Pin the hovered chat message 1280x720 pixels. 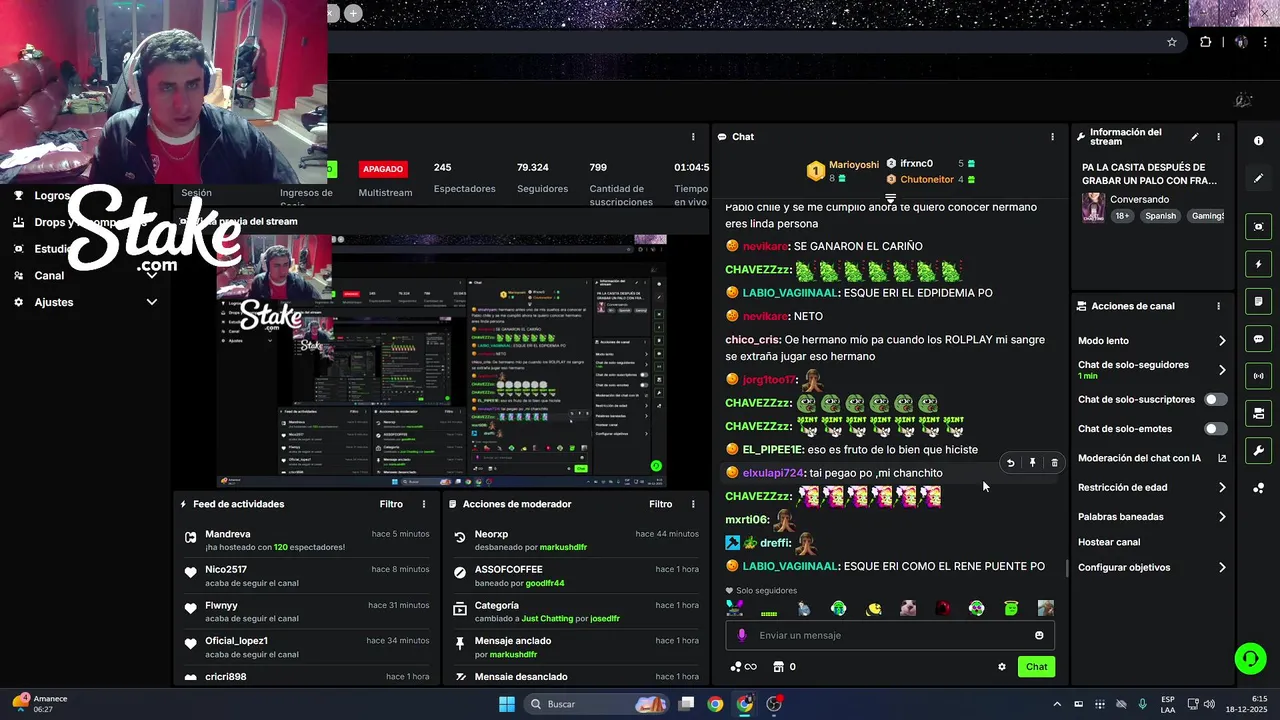coord(1032,463)
